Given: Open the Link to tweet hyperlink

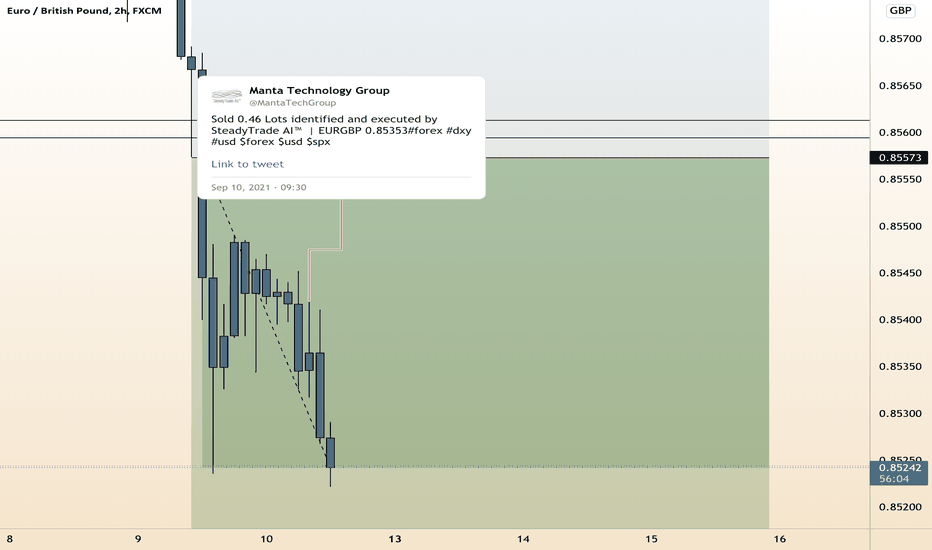Looking at the screenshot, I should click(x=247, y=164).
